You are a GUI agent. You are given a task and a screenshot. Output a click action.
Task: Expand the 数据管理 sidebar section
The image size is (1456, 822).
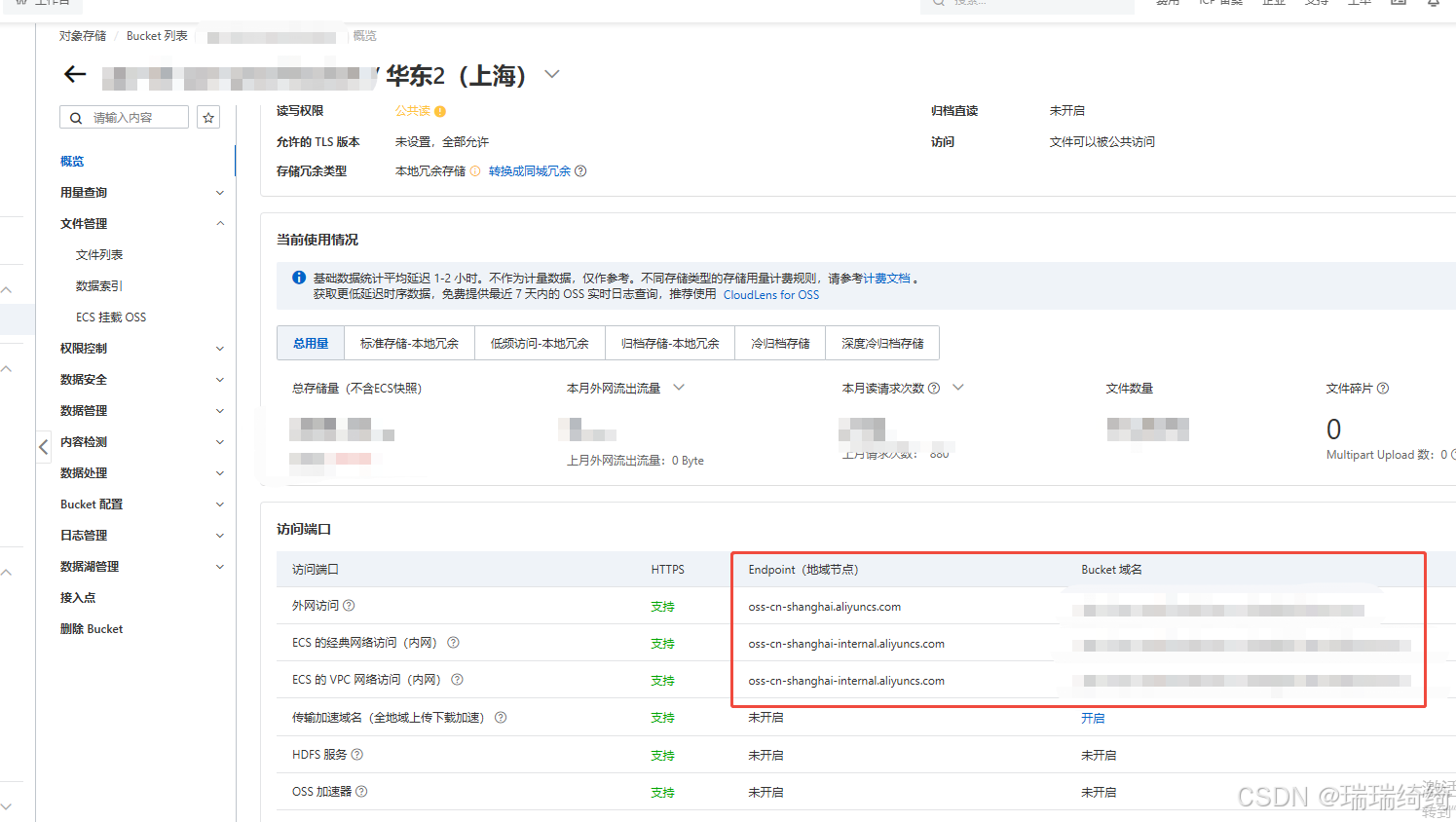coord(220,411)
